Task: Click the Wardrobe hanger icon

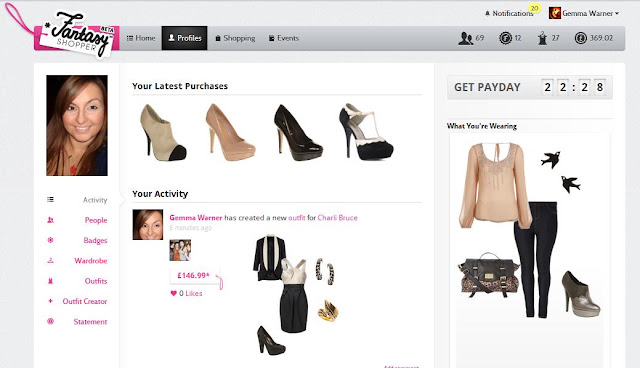Action: (x=50, y=260)
